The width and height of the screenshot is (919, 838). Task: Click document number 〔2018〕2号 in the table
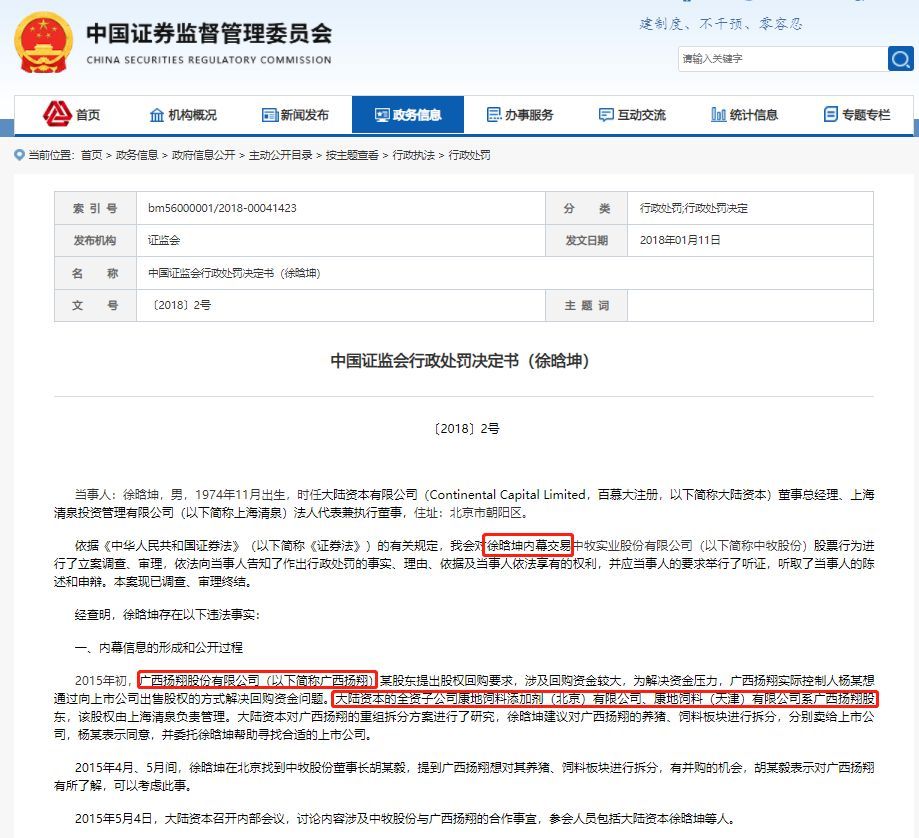pos(181,305)
